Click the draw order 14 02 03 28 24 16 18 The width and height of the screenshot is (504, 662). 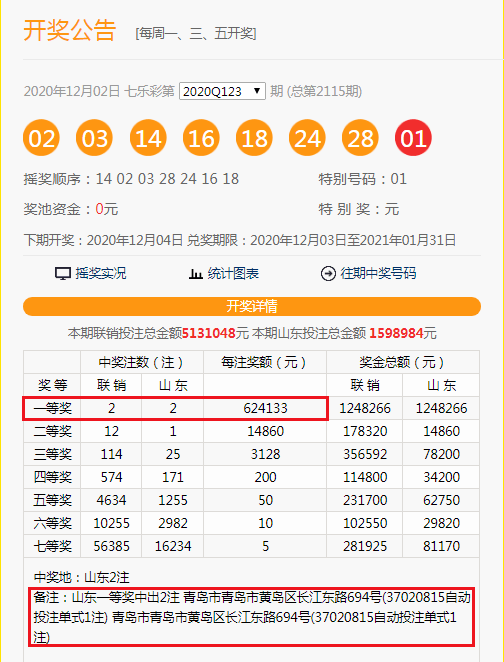tap(167, 179)
